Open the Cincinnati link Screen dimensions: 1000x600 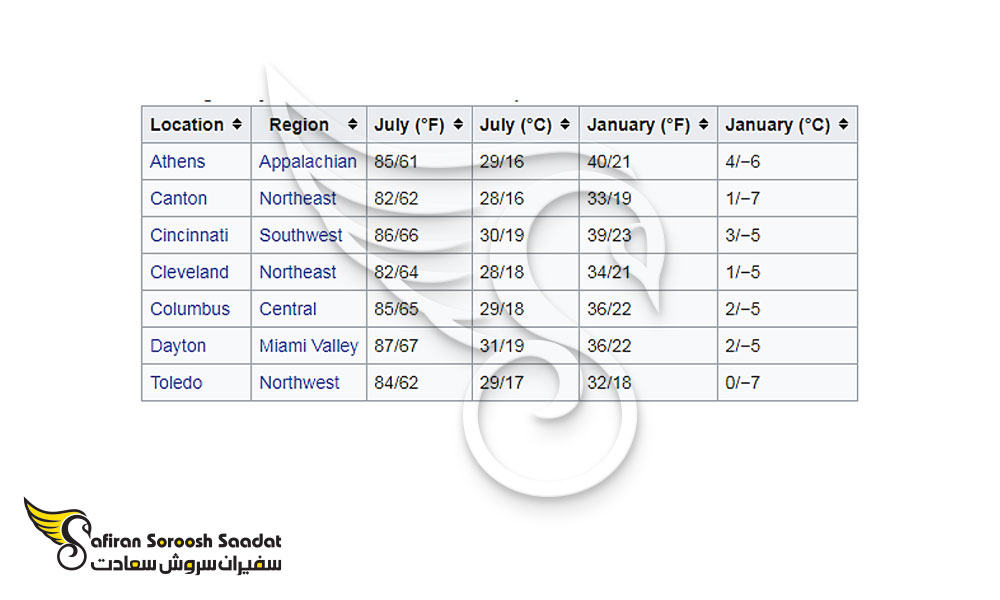189,235
